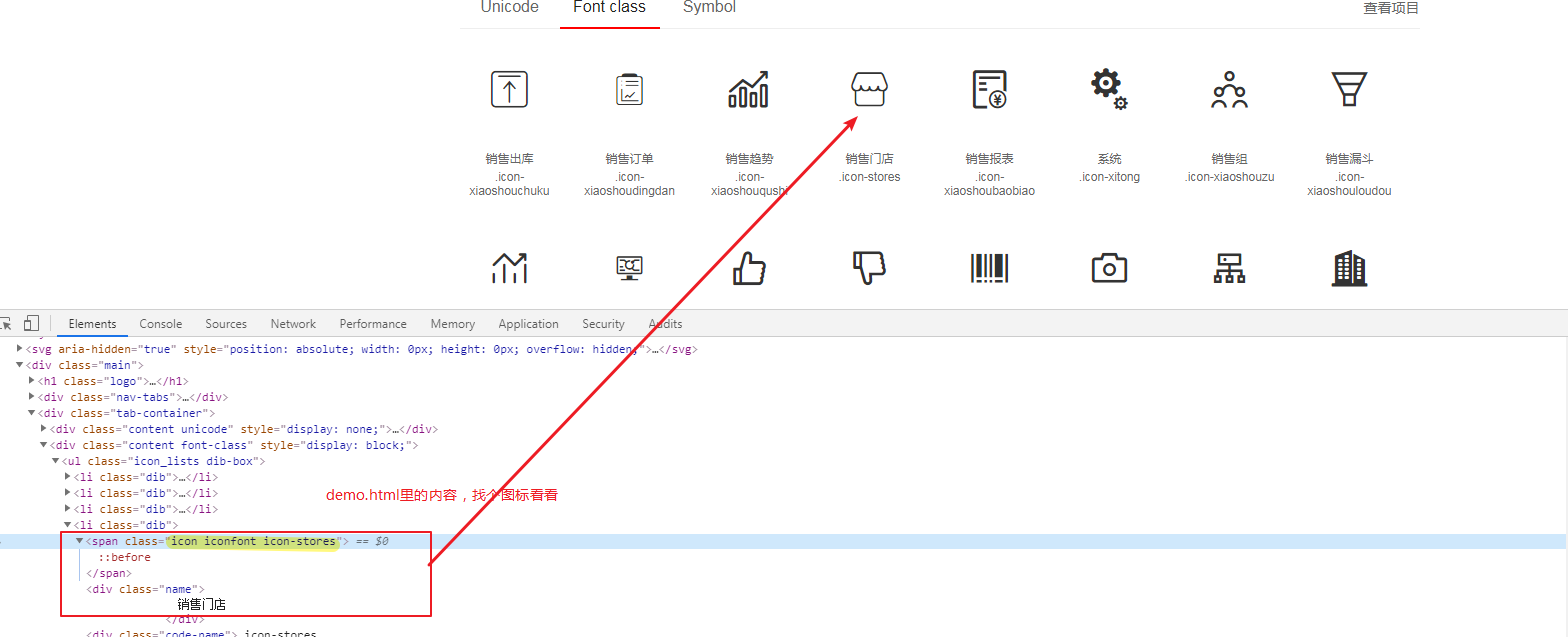1568x637 pixels.
Task: Open the DevTools Console tab
Action: point(161,324)
